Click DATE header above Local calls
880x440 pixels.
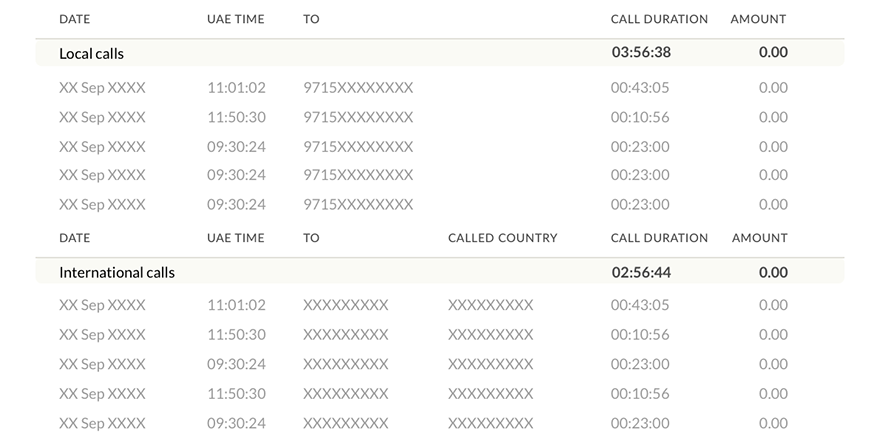click(x=74, y=19)
